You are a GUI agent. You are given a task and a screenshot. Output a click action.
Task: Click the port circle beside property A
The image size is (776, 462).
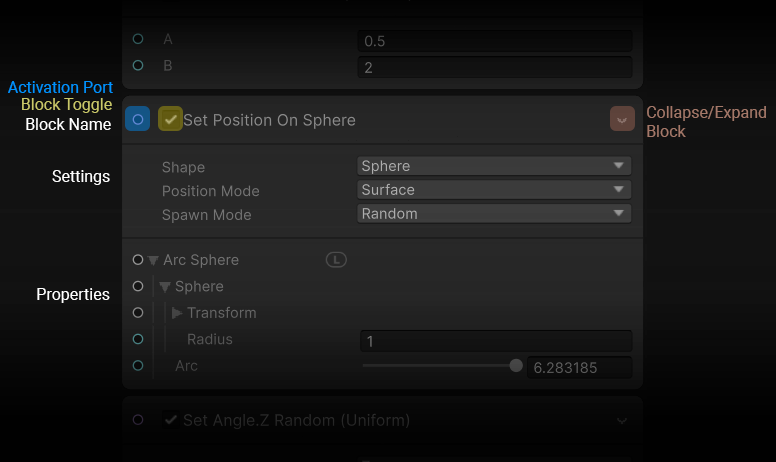[138, 40]
